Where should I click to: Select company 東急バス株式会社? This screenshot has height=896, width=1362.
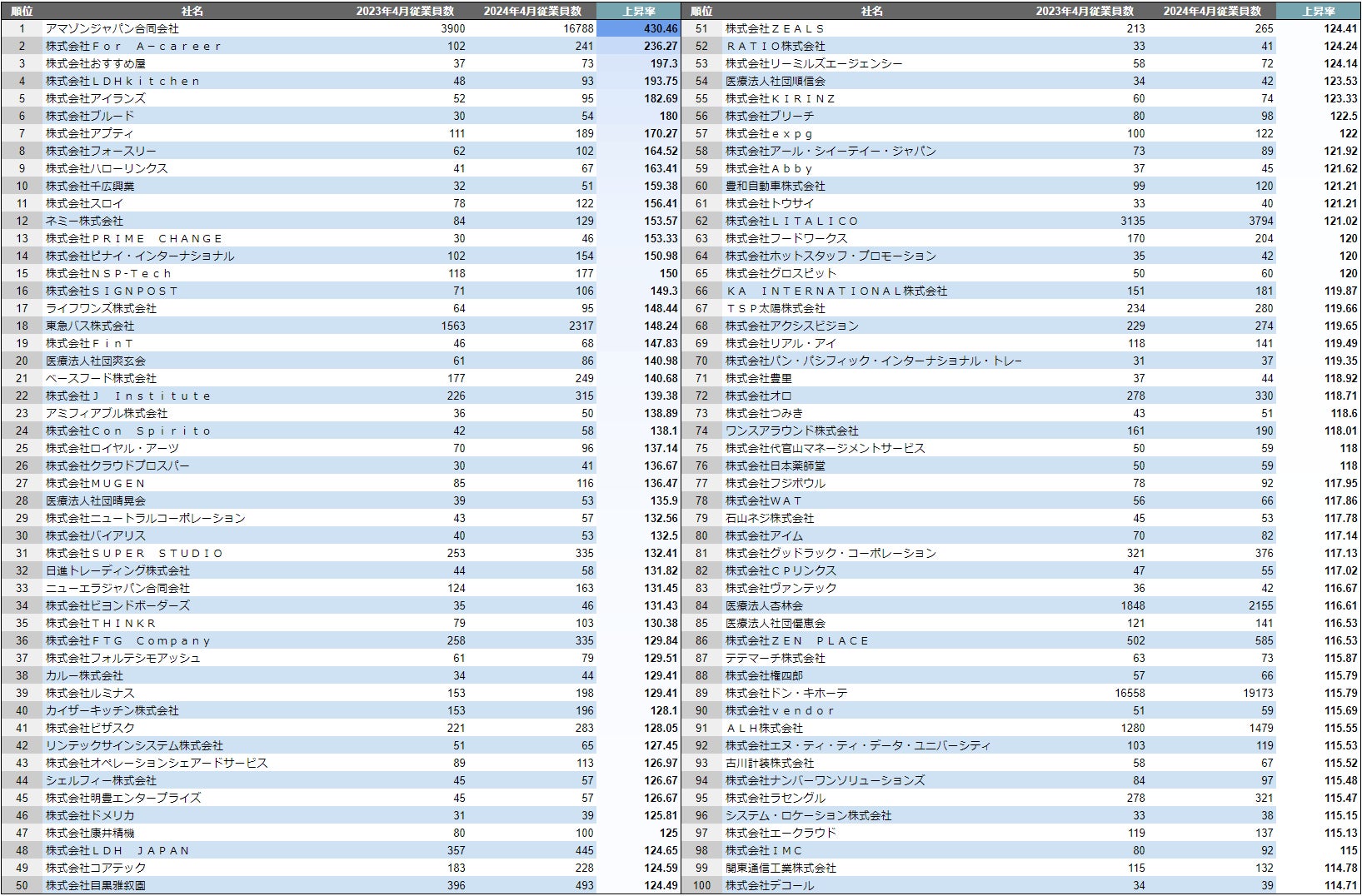[90, 326]
